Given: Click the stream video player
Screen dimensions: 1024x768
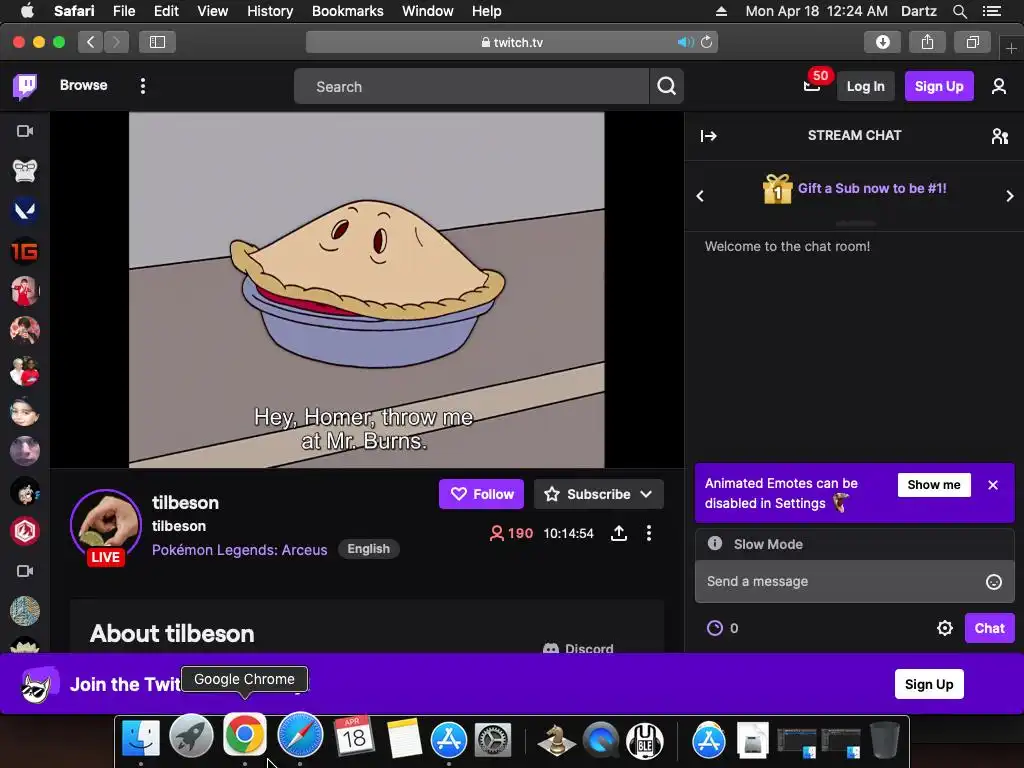Looking at the screenshot, I should click(366, 290).
